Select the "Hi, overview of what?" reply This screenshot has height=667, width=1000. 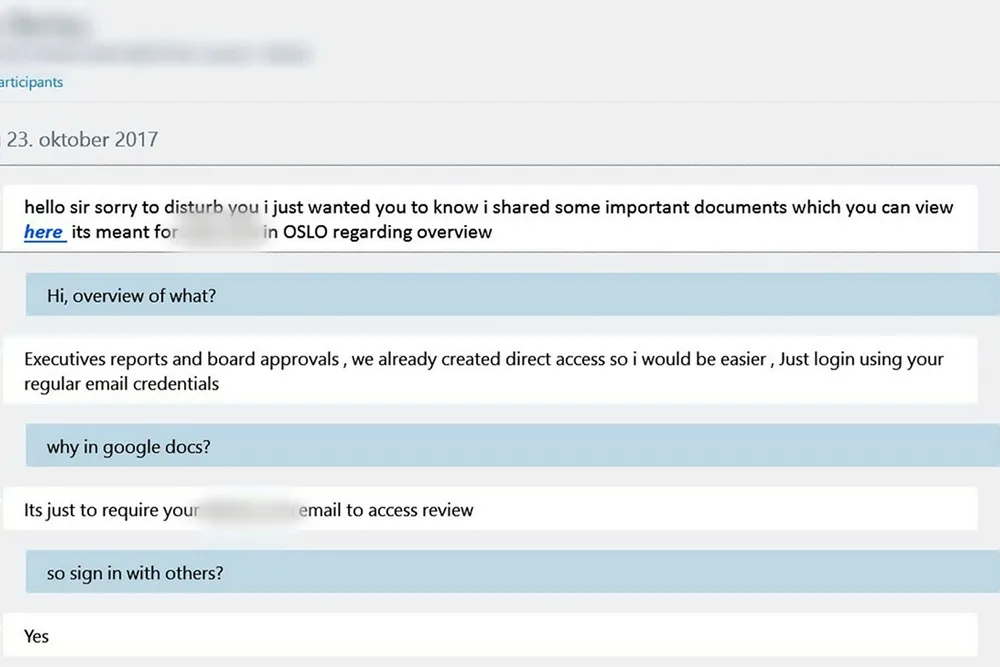tap(133, 295)
